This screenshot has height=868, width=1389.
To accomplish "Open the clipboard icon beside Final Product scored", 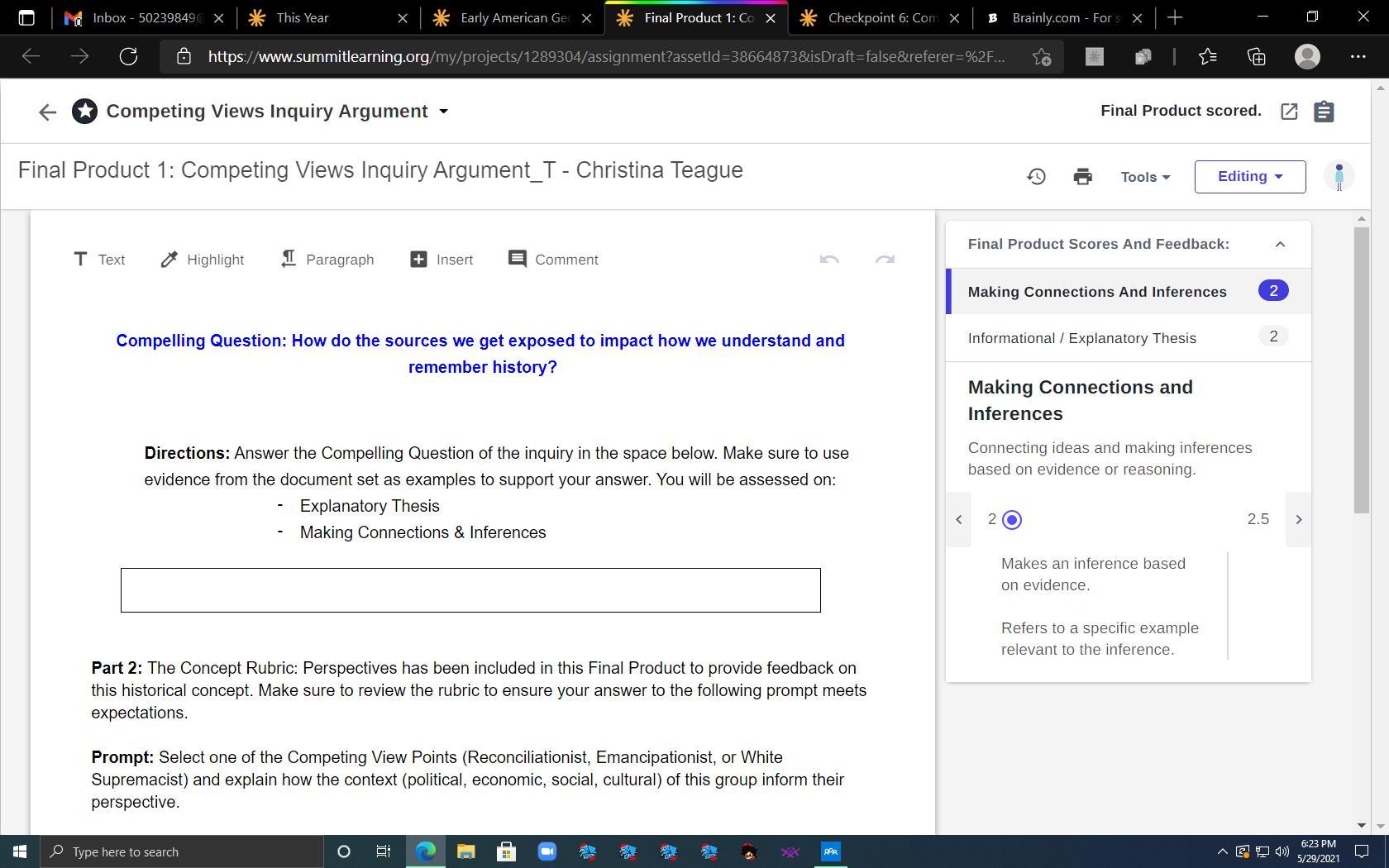I will tap(1324, 112).
